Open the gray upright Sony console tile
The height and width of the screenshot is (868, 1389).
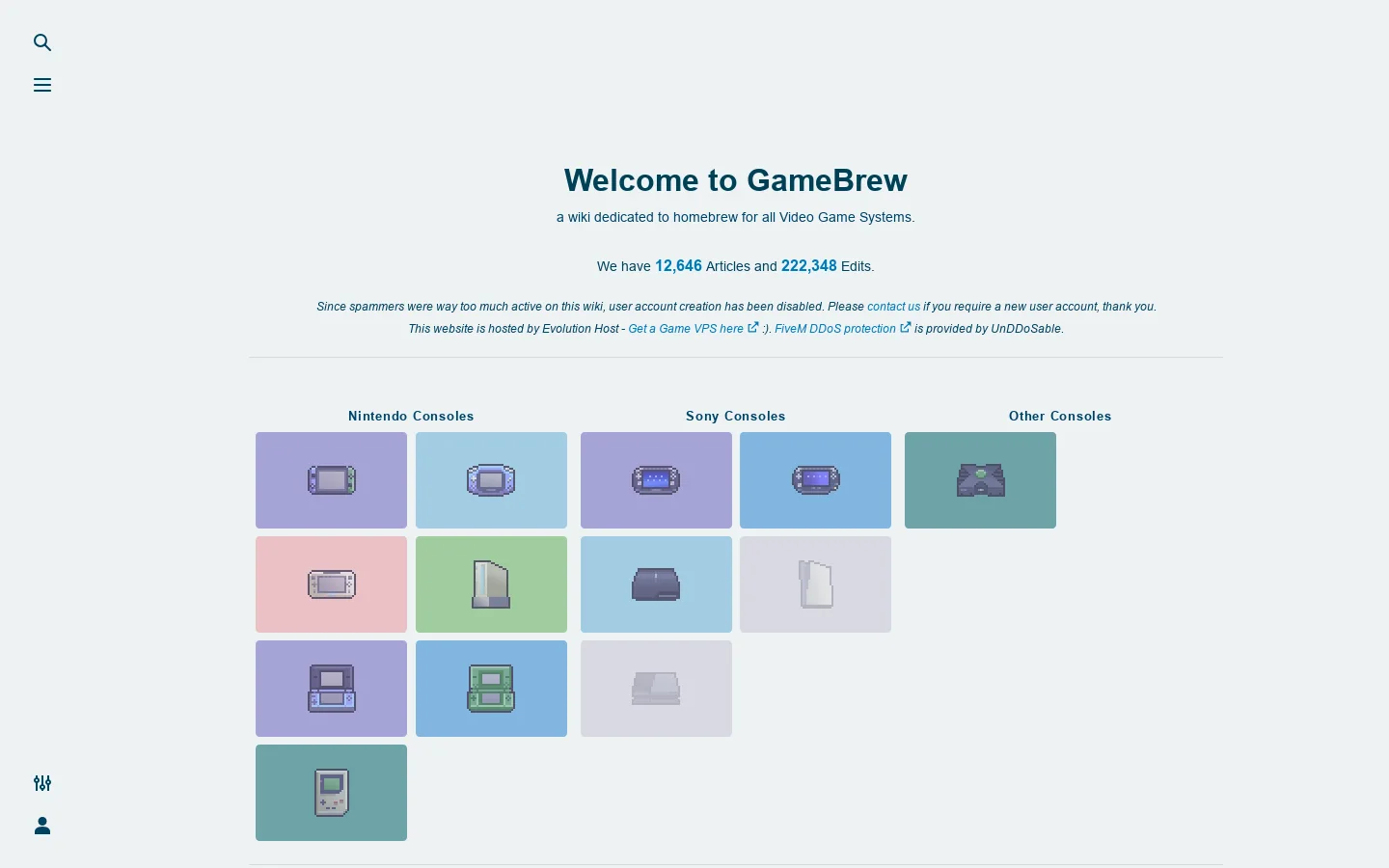coord(815,584)
